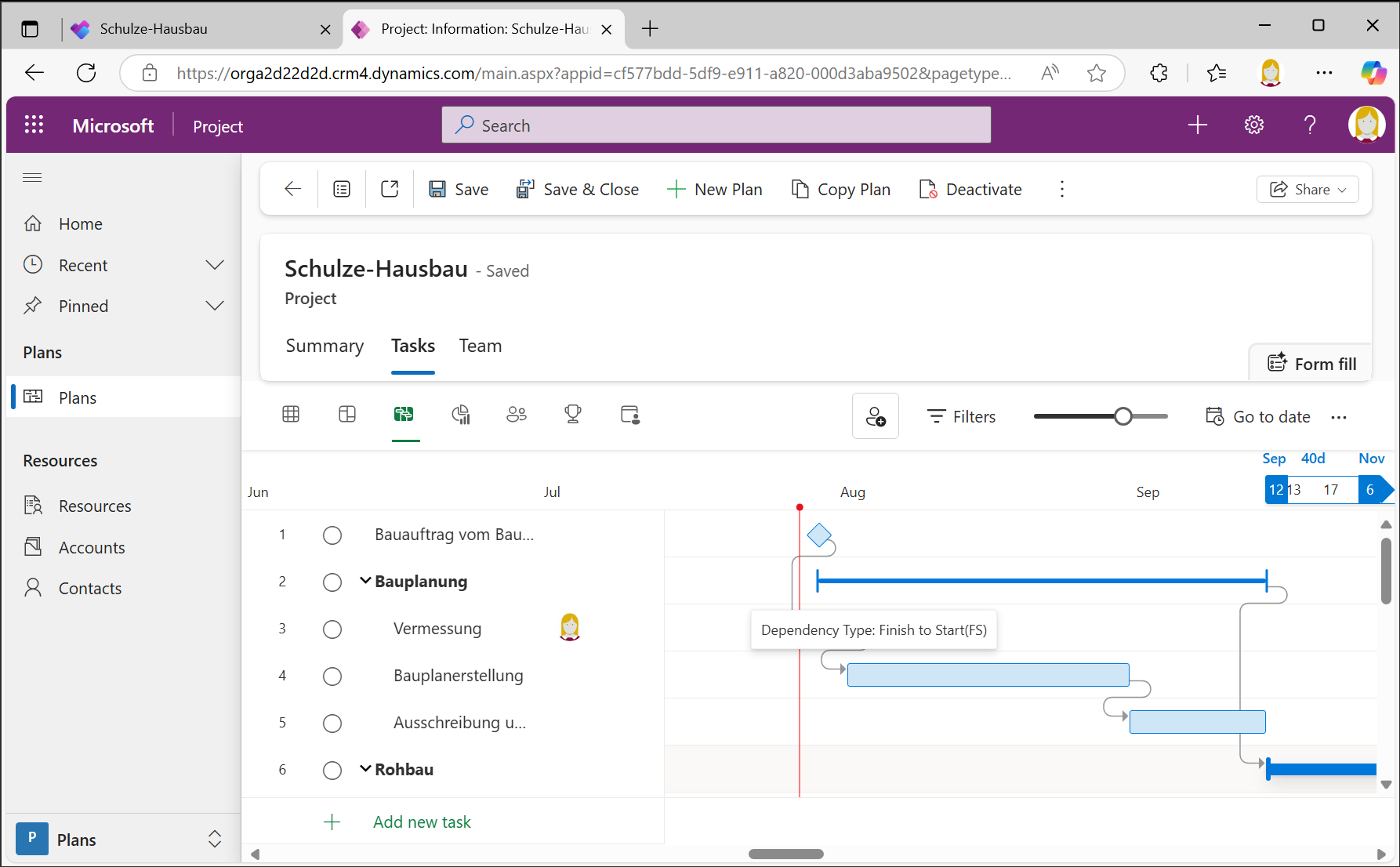Click Copy Plan
This screenshot has width=1400, height=867.
pos(841,189)
